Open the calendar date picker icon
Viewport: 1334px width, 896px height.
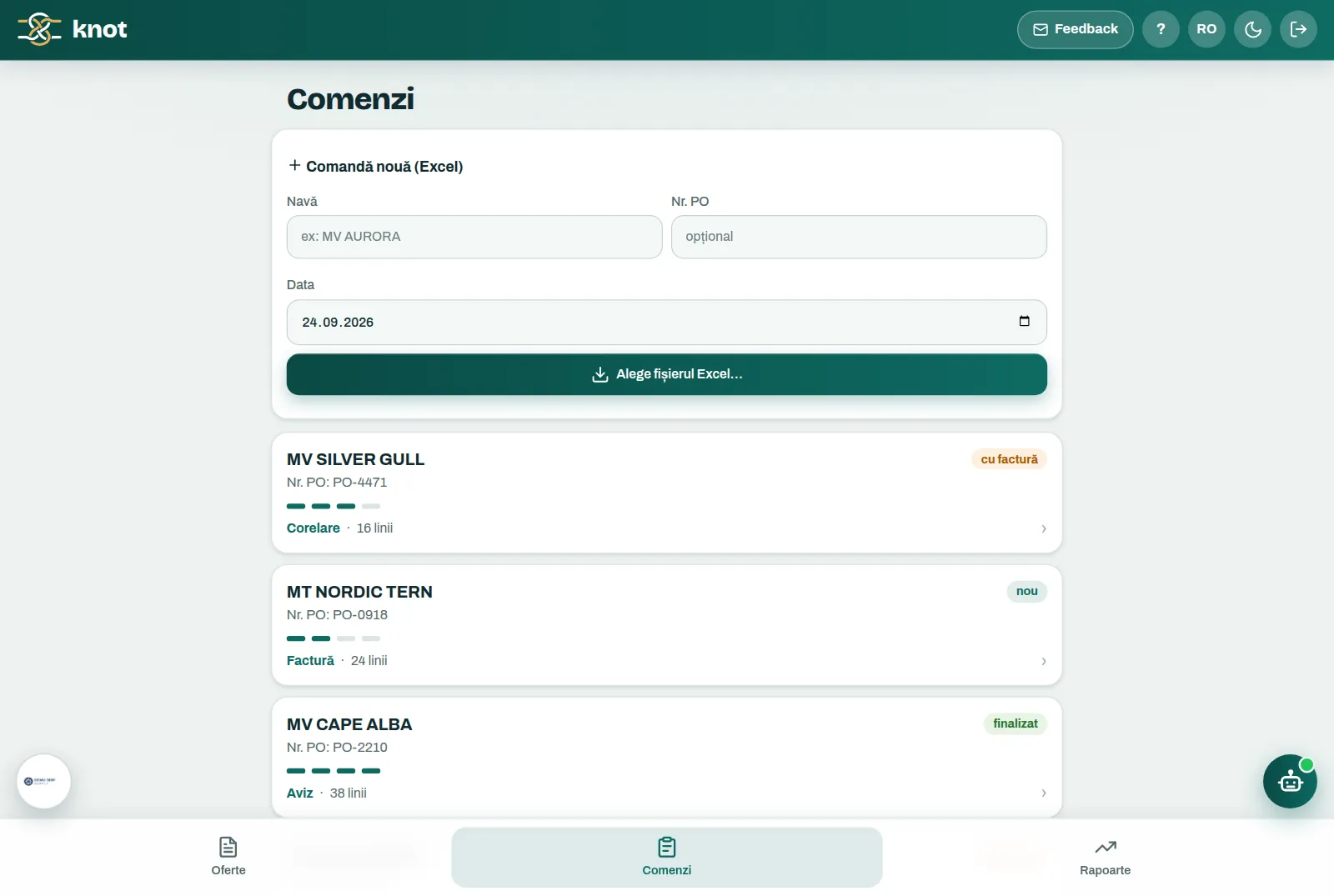pos(1024,322)
